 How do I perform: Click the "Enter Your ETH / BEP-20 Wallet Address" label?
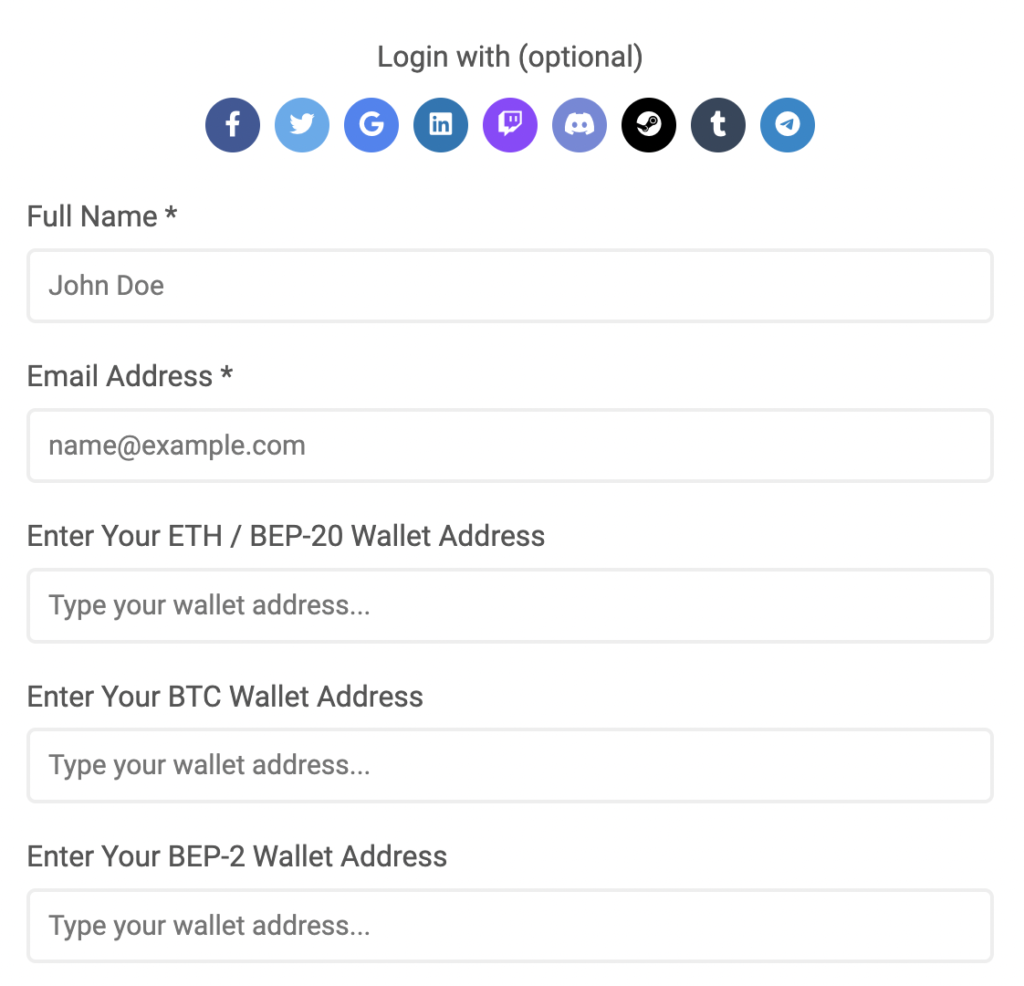286,536
